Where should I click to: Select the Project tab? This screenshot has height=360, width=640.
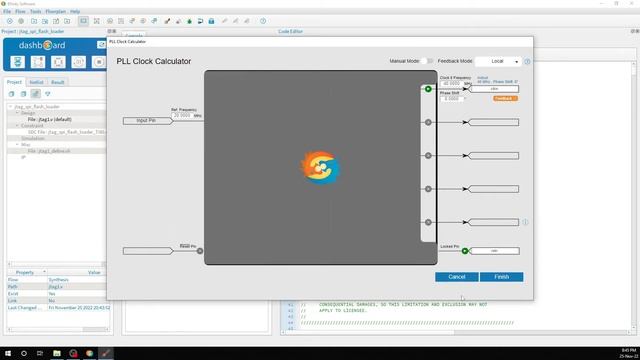point(14,82)
